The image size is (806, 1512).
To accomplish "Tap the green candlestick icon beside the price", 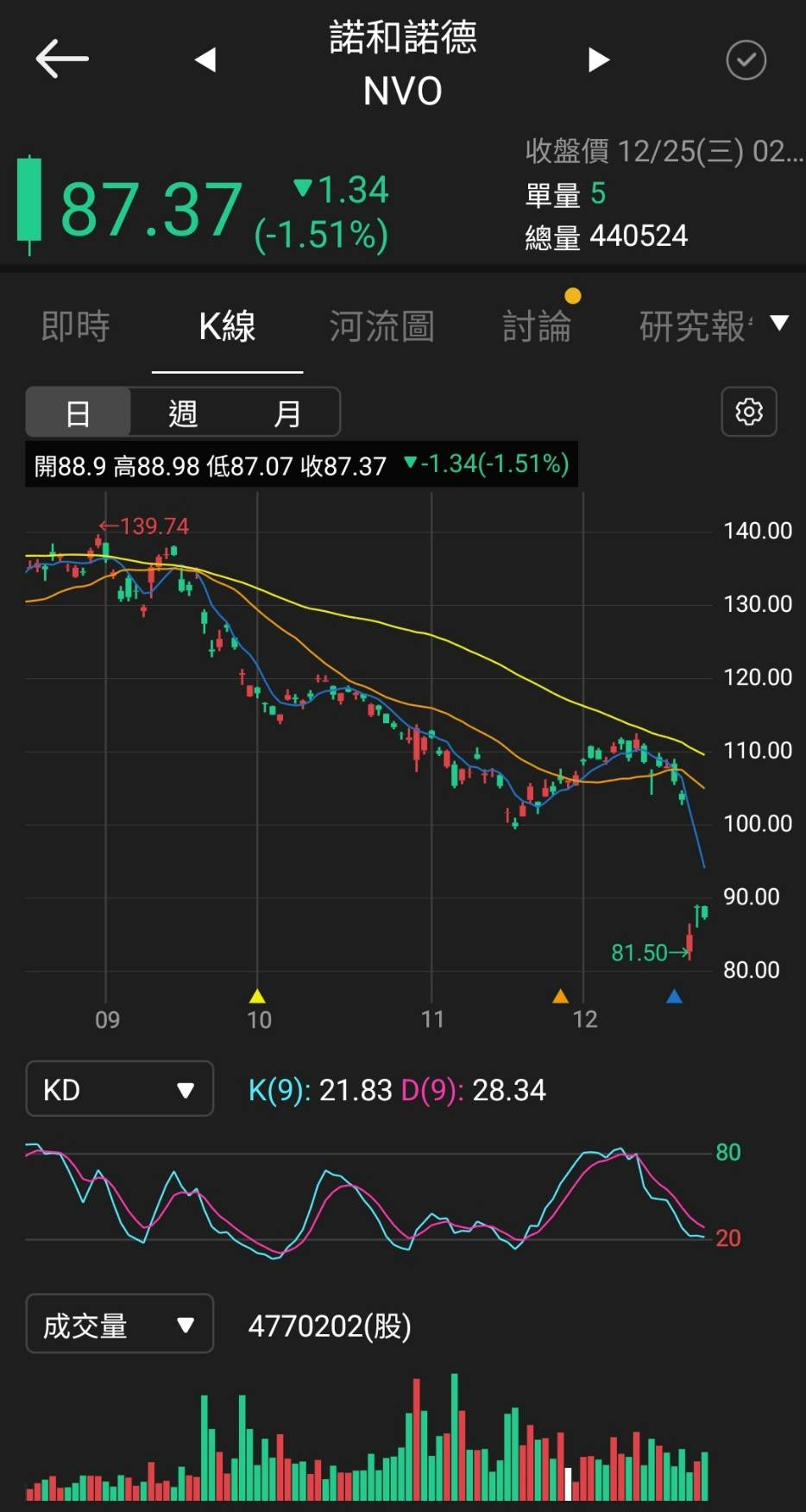I will click(x=29, y=205).
